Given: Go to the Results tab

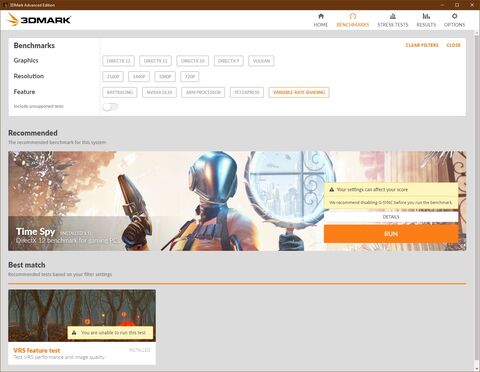Looking at the screenshot, I should pyautogui.click(x=426, y=20).
